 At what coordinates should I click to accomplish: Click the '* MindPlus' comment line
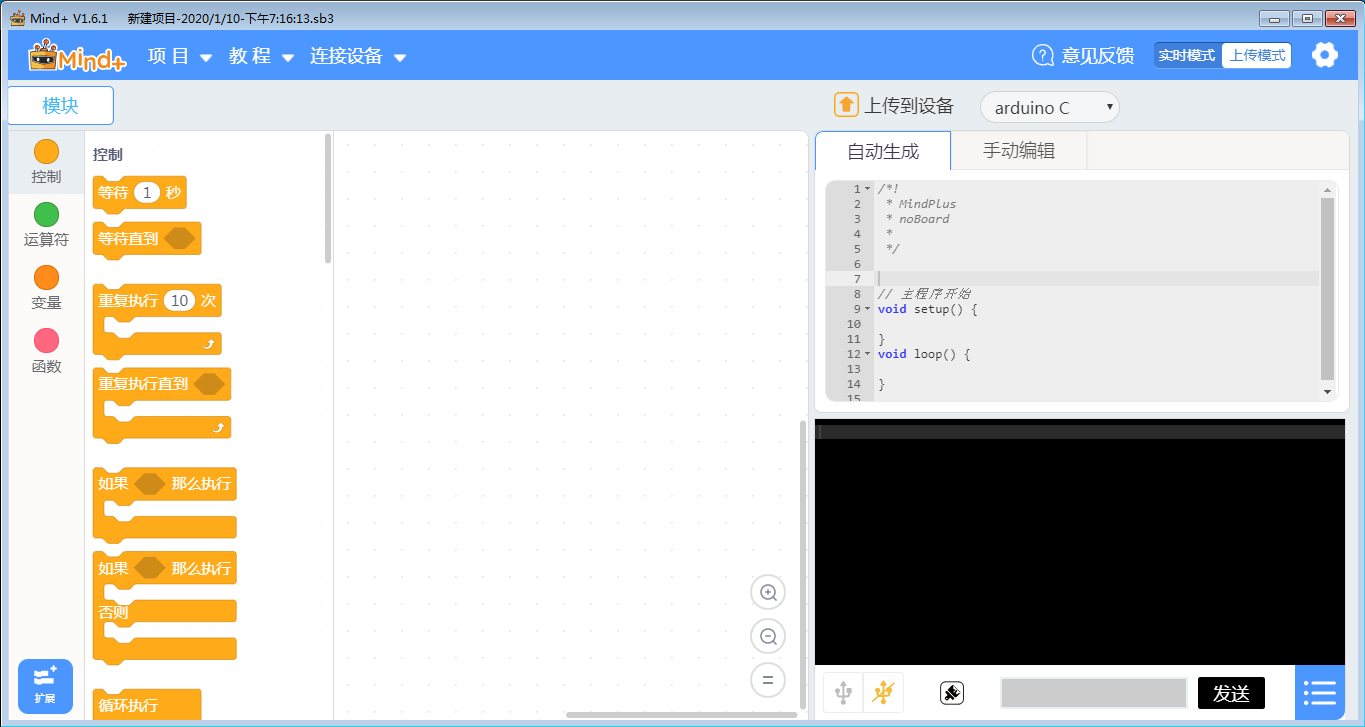921,204
